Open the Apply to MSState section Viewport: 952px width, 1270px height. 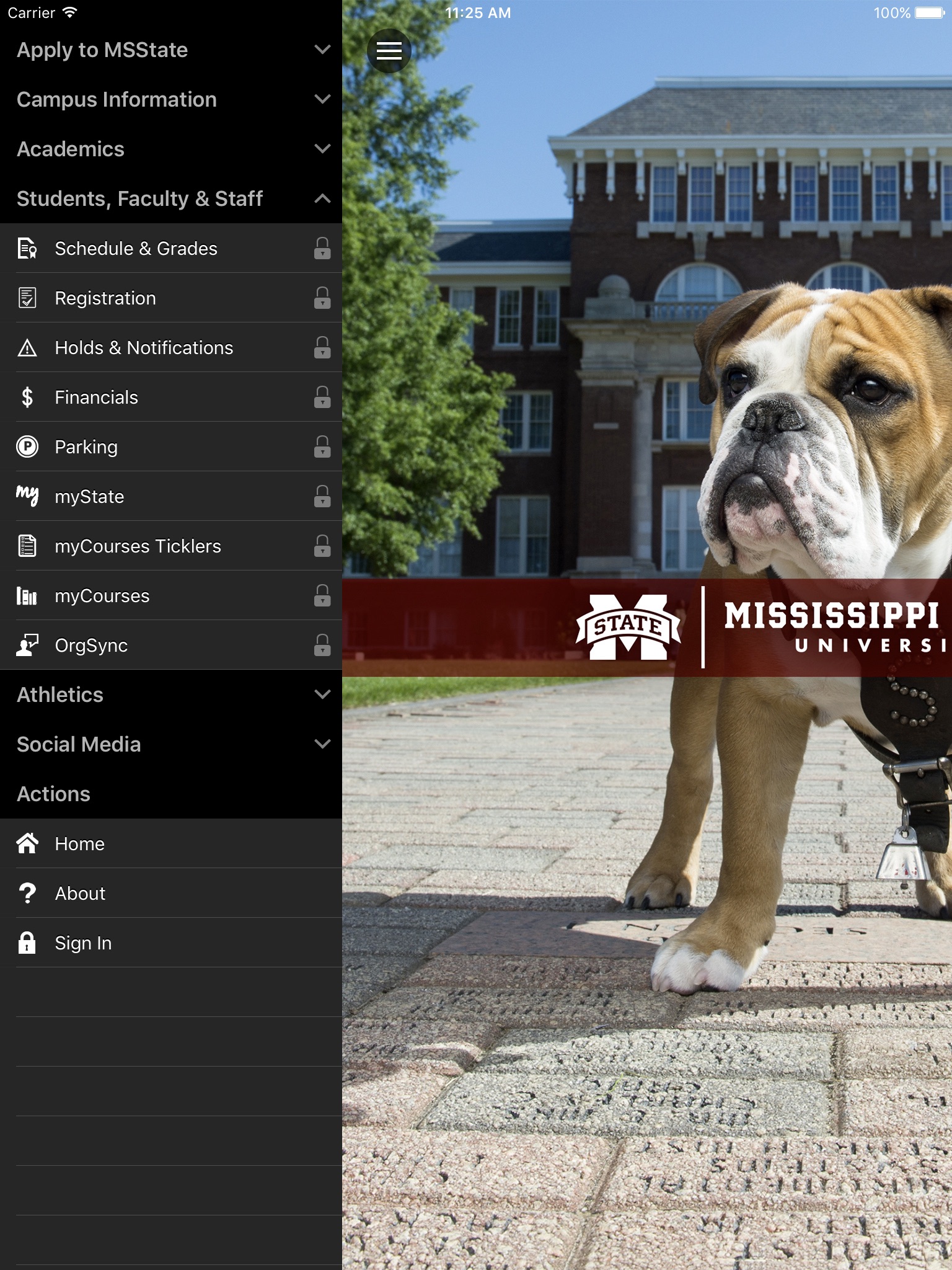(171, 50)
